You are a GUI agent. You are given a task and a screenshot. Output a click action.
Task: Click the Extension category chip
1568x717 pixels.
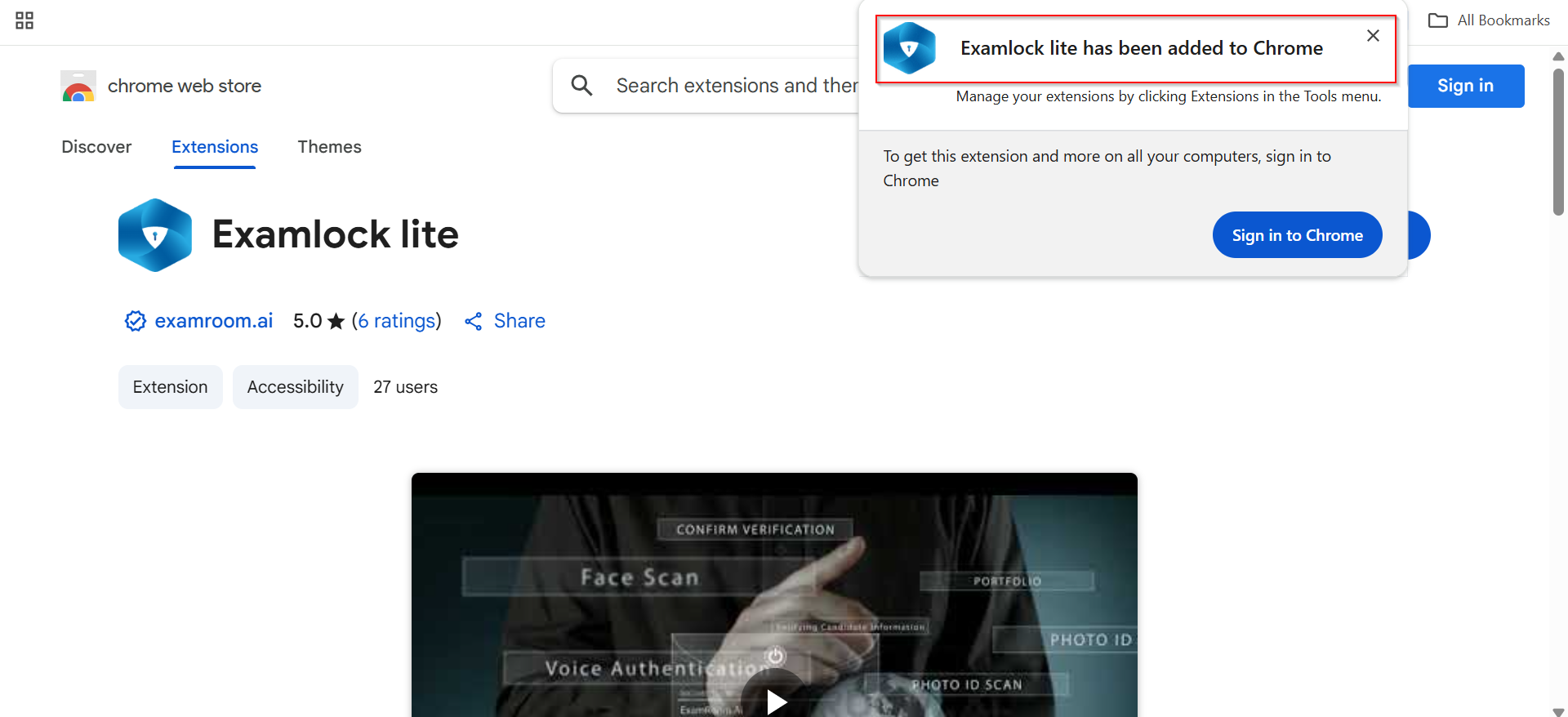point(171,387)
